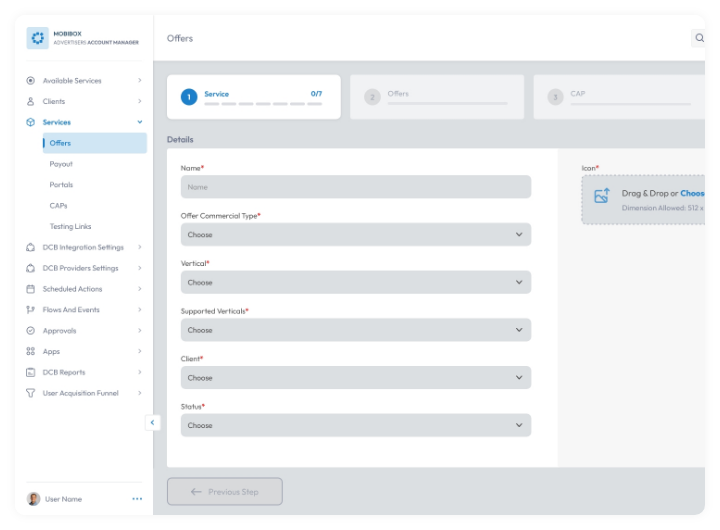Click the Mobibox logo icon

pyautogui.click(x=37, y=38)
